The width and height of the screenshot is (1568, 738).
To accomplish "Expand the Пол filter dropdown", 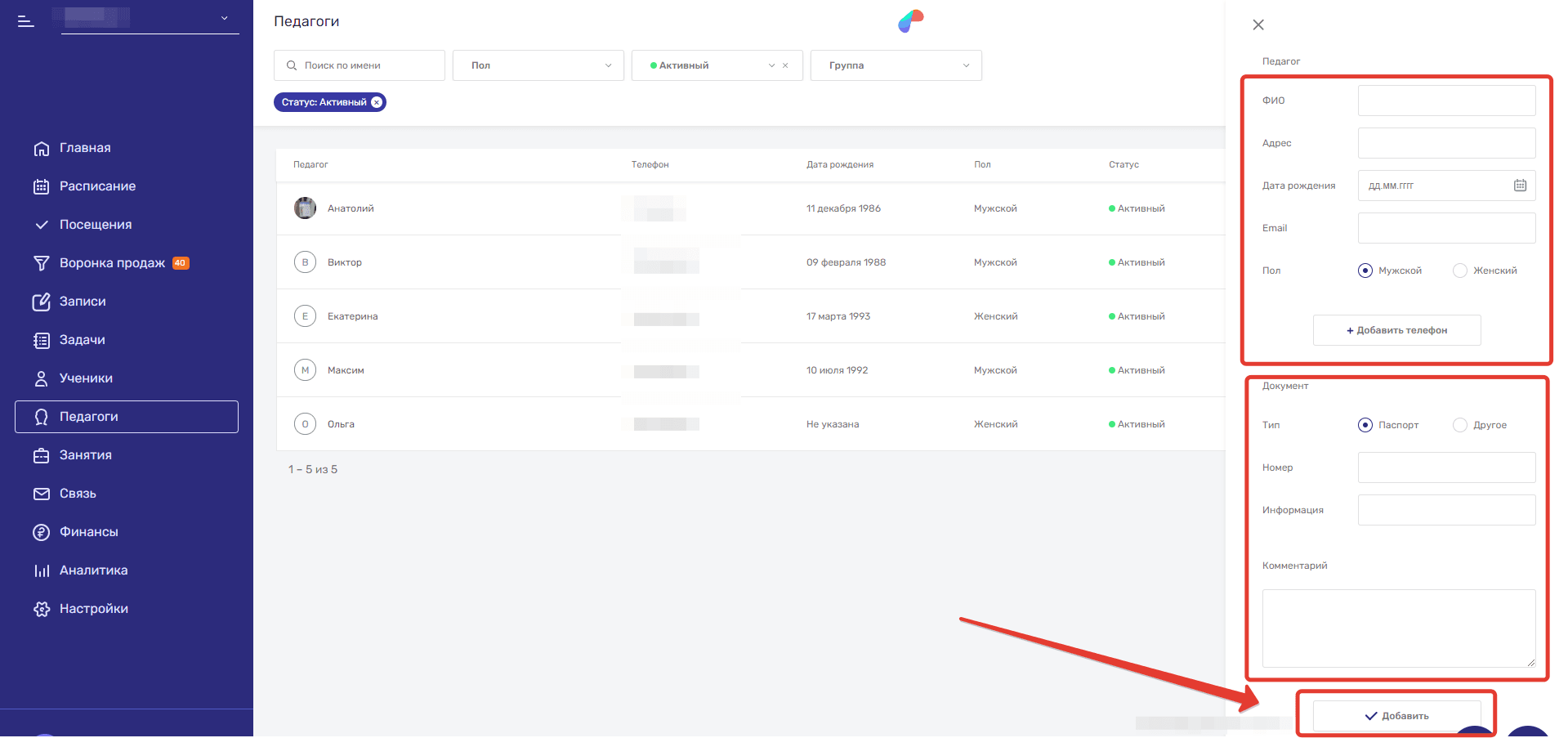I will click(x=538, y=65).
